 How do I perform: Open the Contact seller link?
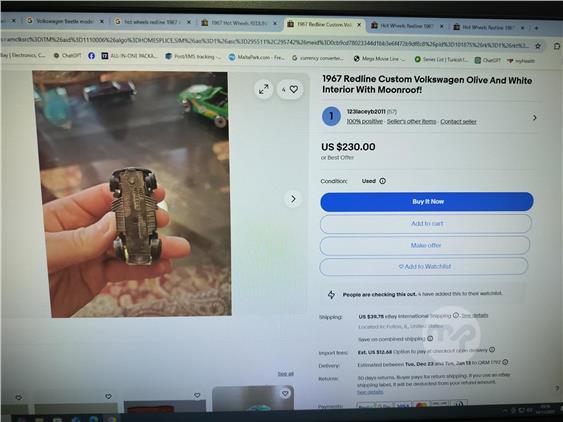point(458,121)
